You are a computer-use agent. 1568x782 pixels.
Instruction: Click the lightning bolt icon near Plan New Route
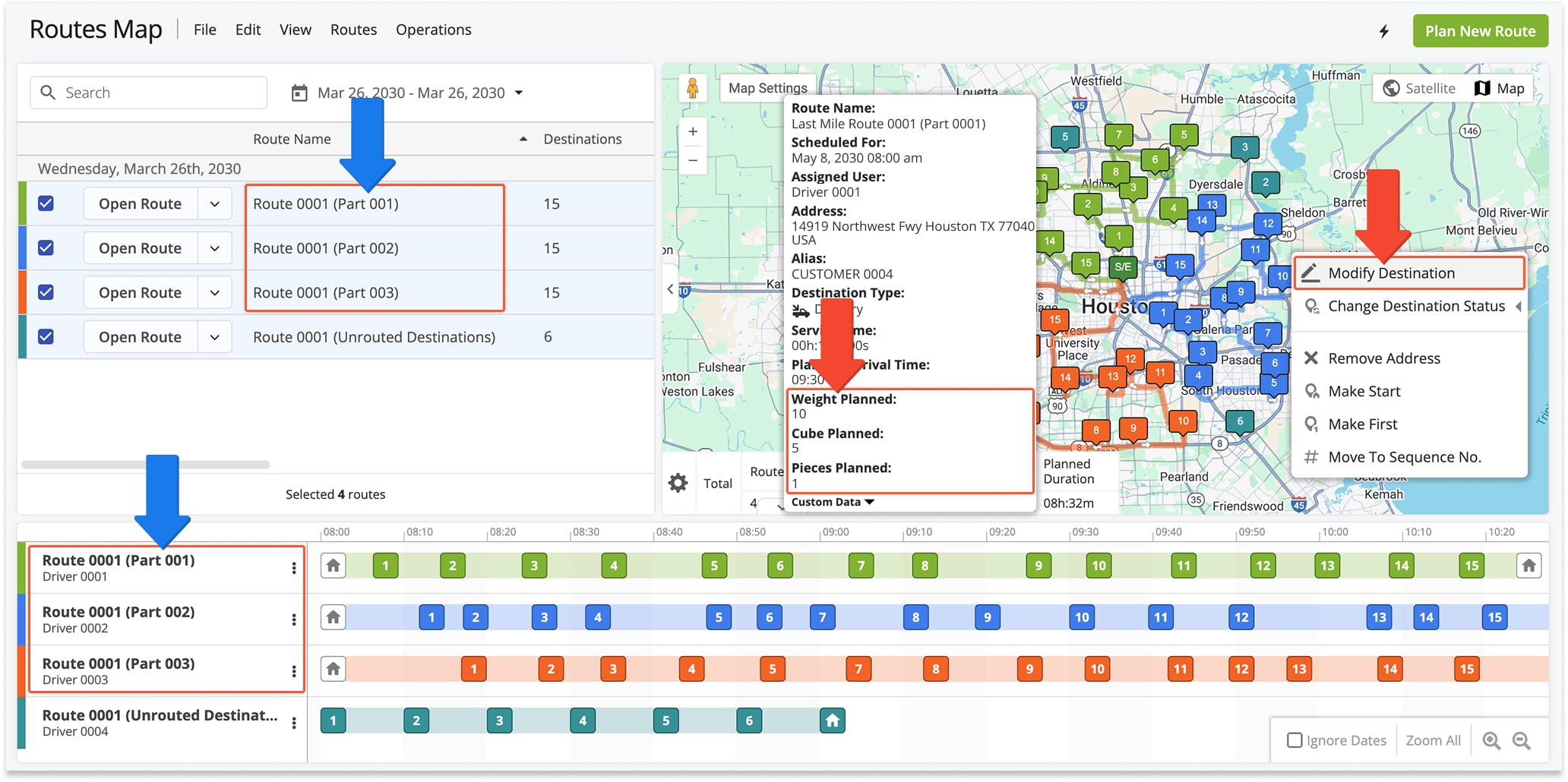point(1384,31)
